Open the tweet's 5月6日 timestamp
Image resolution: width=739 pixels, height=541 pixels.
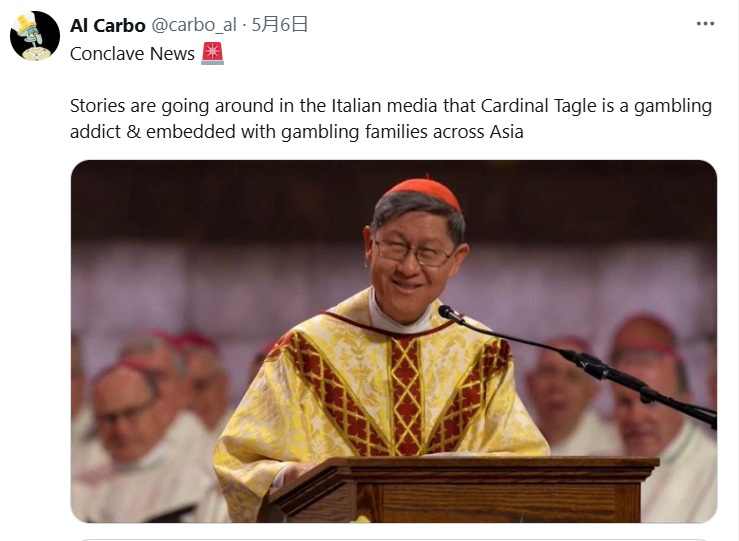[279, 25]
